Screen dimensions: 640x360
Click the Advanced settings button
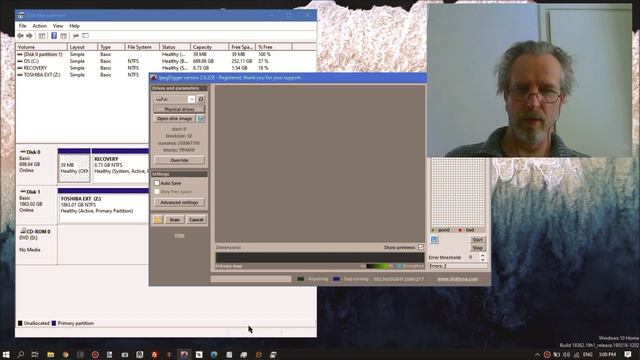pyautogui.click(x=179, y=202)
